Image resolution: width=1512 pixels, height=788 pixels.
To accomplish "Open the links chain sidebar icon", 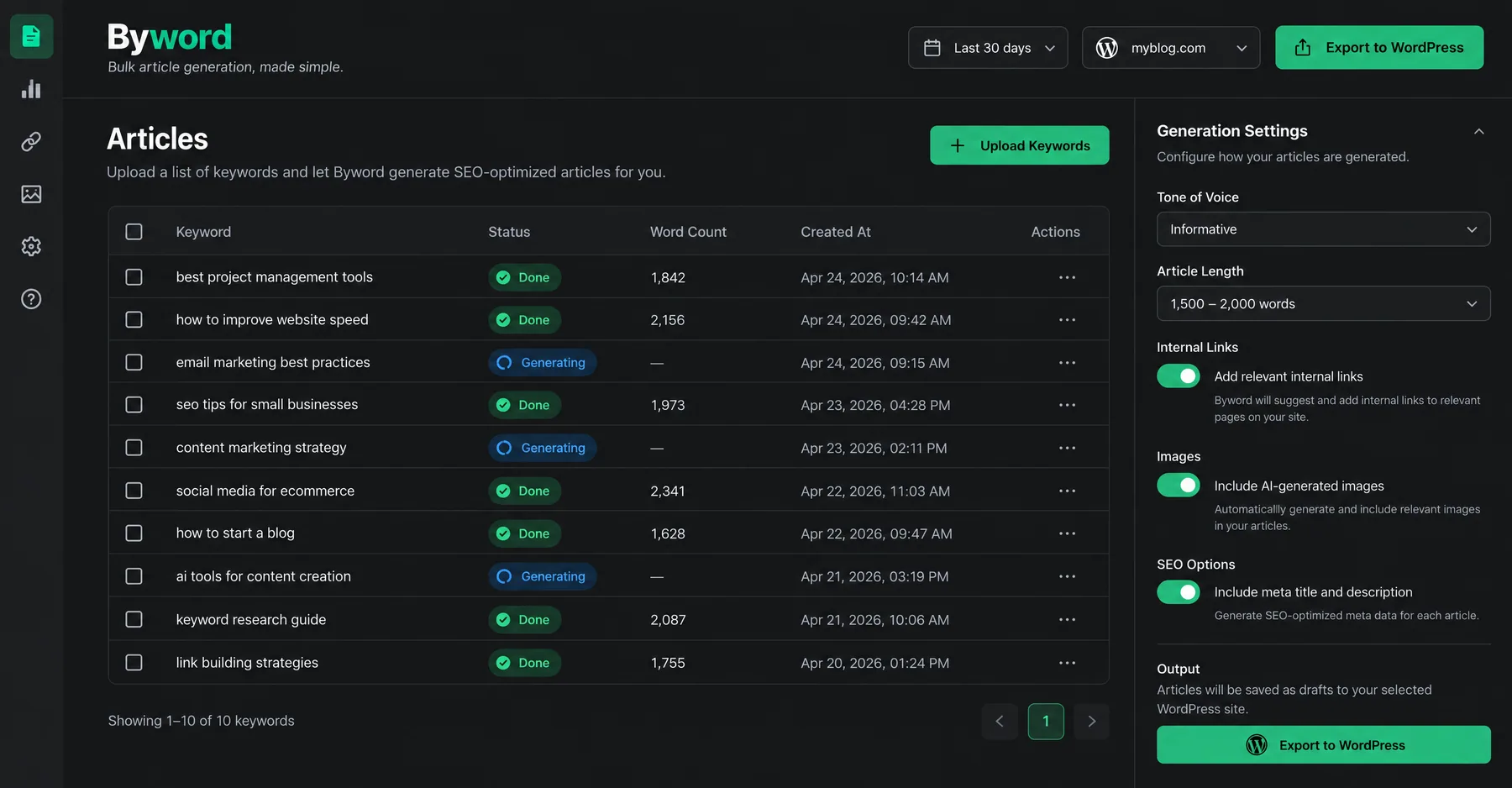I will point(31,141).
